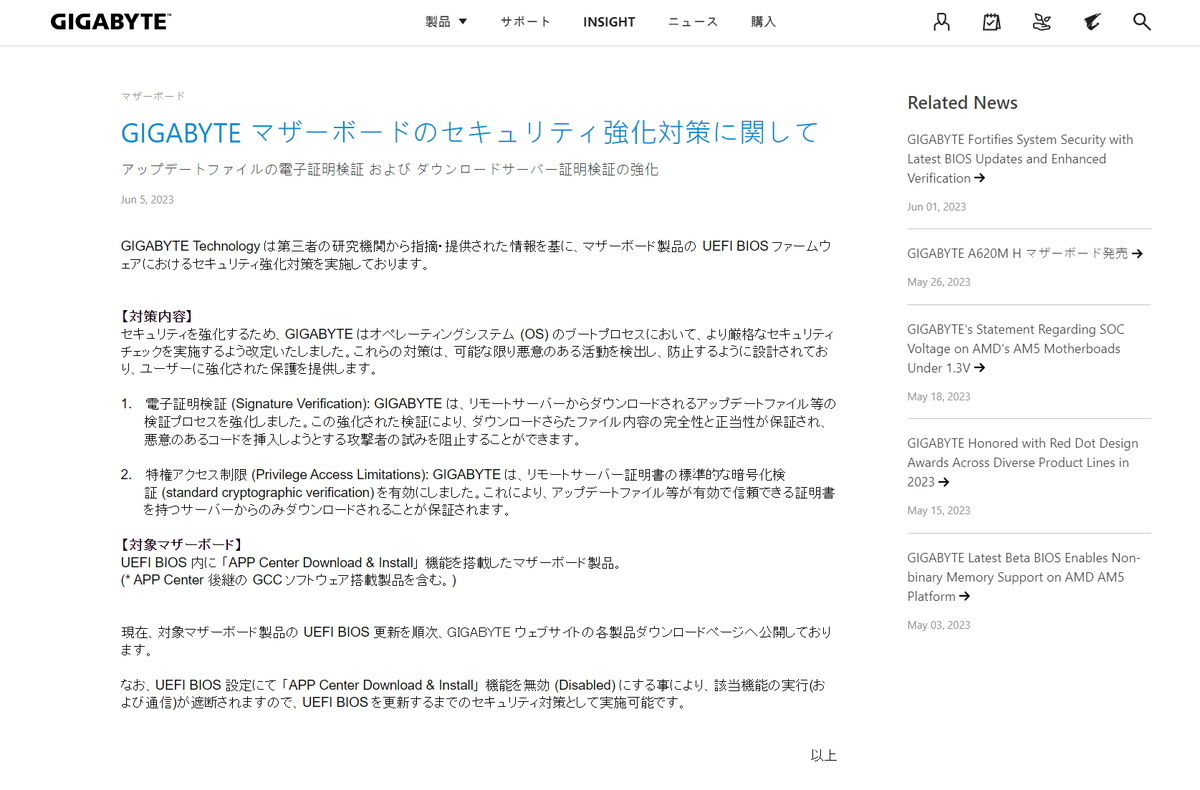Click the news date 'May 15, 2023'
Image resolution: width=1200 pixels, height=790 pixels.
click(x=938, y=510)
